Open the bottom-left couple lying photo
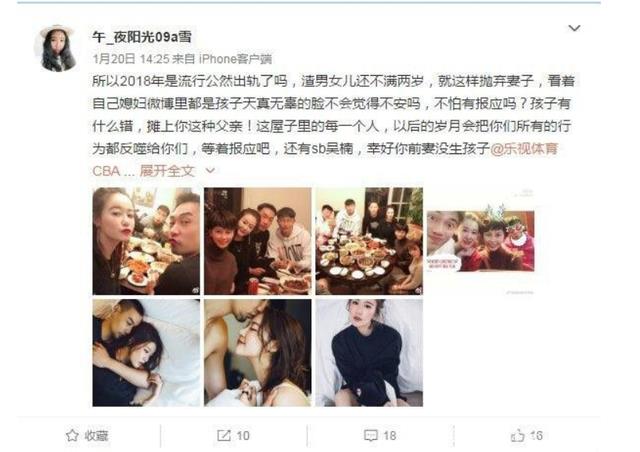The width and height of the screenshot is (640, 452). point(147,353)
